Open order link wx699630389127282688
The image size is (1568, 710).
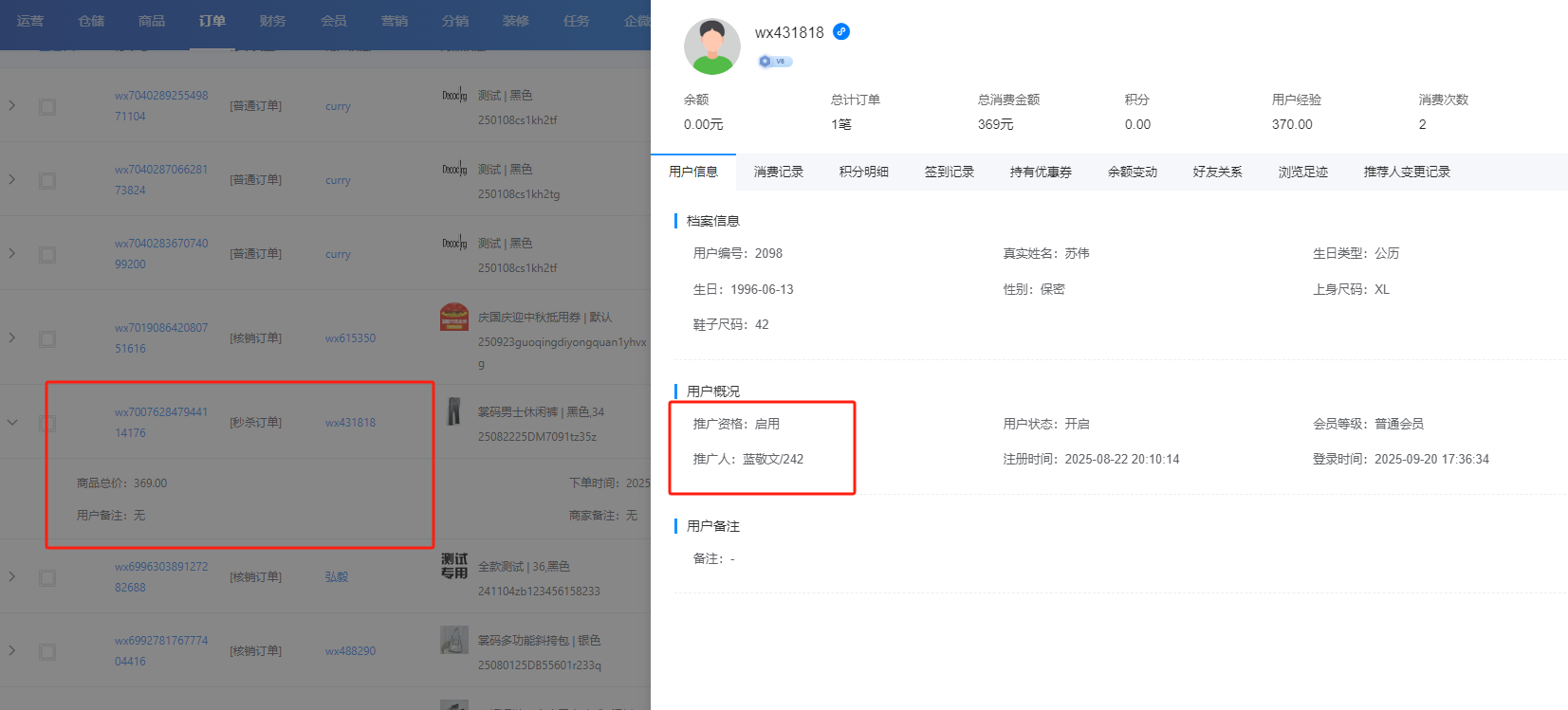161,577
